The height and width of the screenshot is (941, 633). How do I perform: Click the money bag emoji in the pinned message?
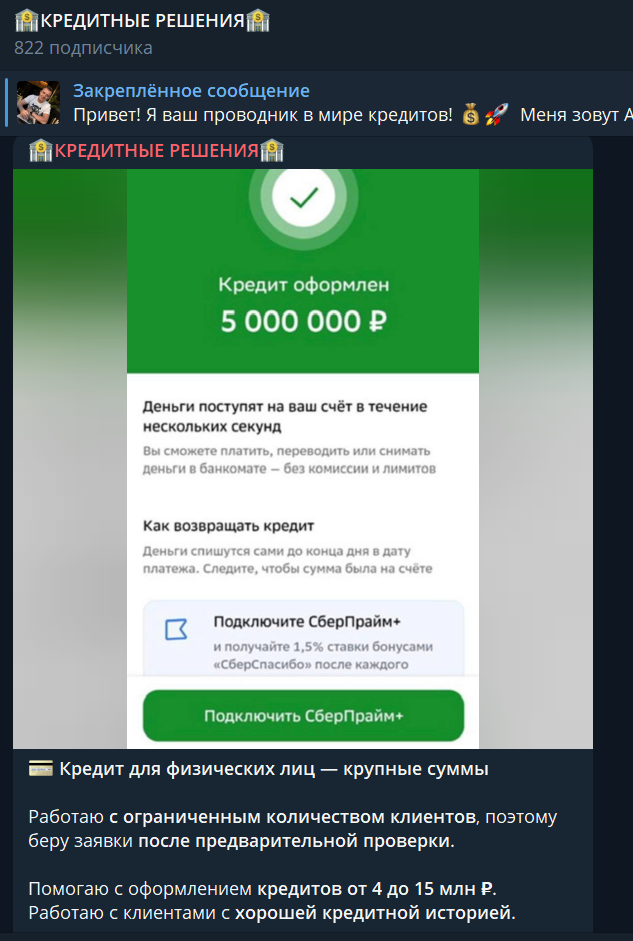pyautogui.click(x=471, y=114)
